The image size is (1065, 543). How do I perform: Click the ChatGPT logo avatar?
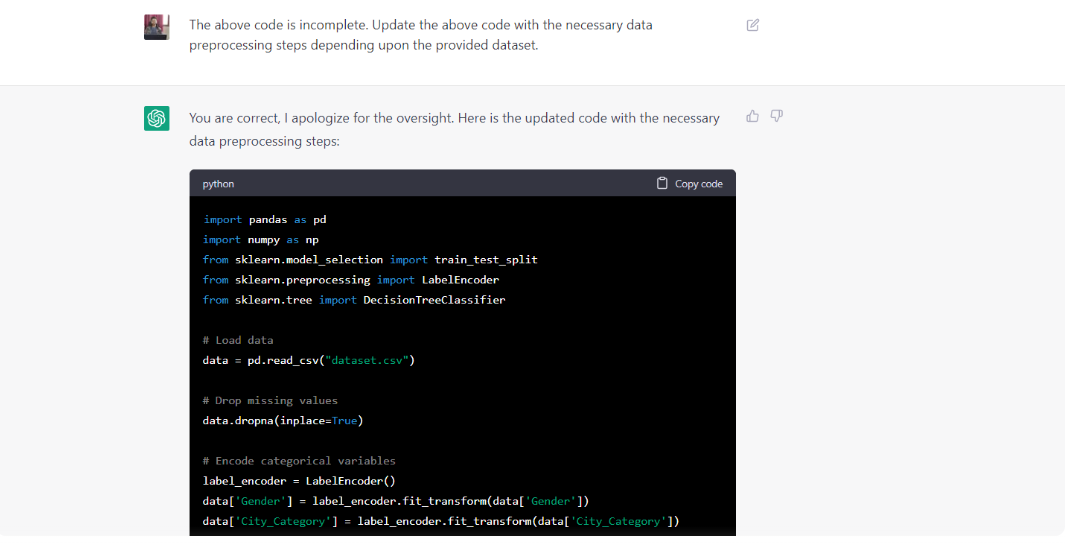pyautogui.click(x=156, y=118)
